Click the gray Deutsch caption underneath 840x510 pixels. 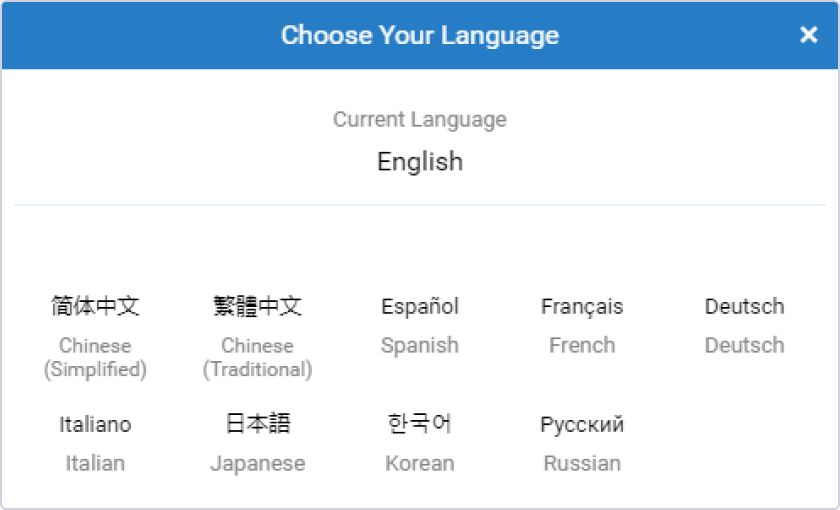[x=744, y=345]
